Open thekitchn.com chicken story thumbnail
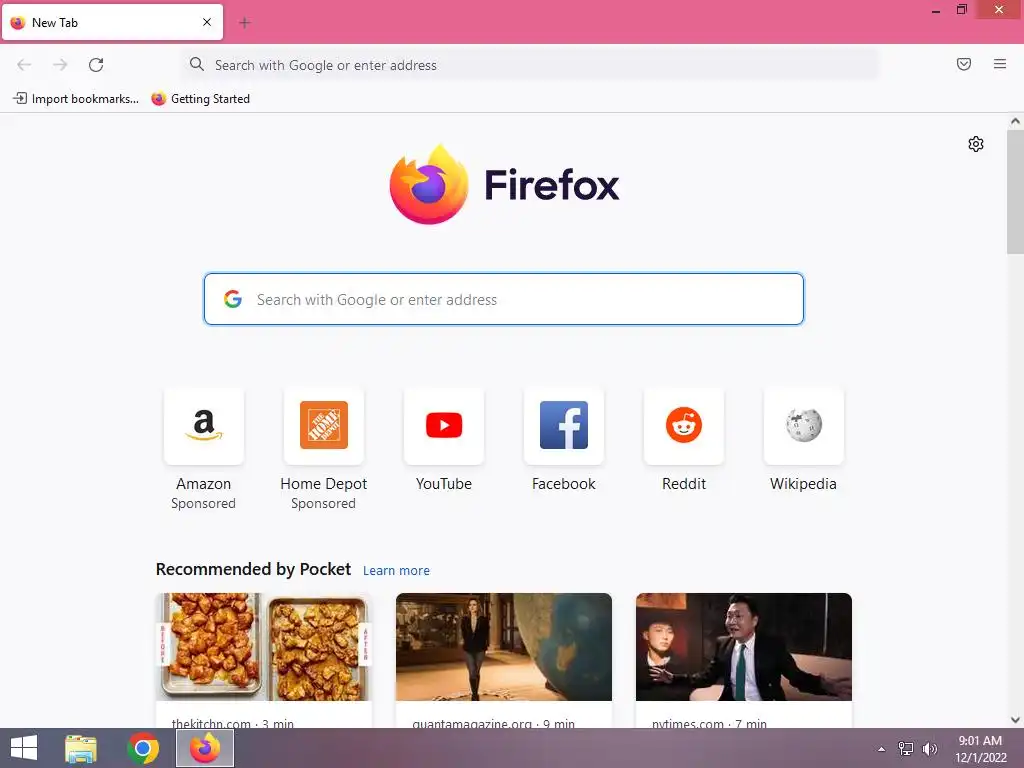The height and width of the screenshot is (768, 1024). pyautogui.click(x=264, y=647)
